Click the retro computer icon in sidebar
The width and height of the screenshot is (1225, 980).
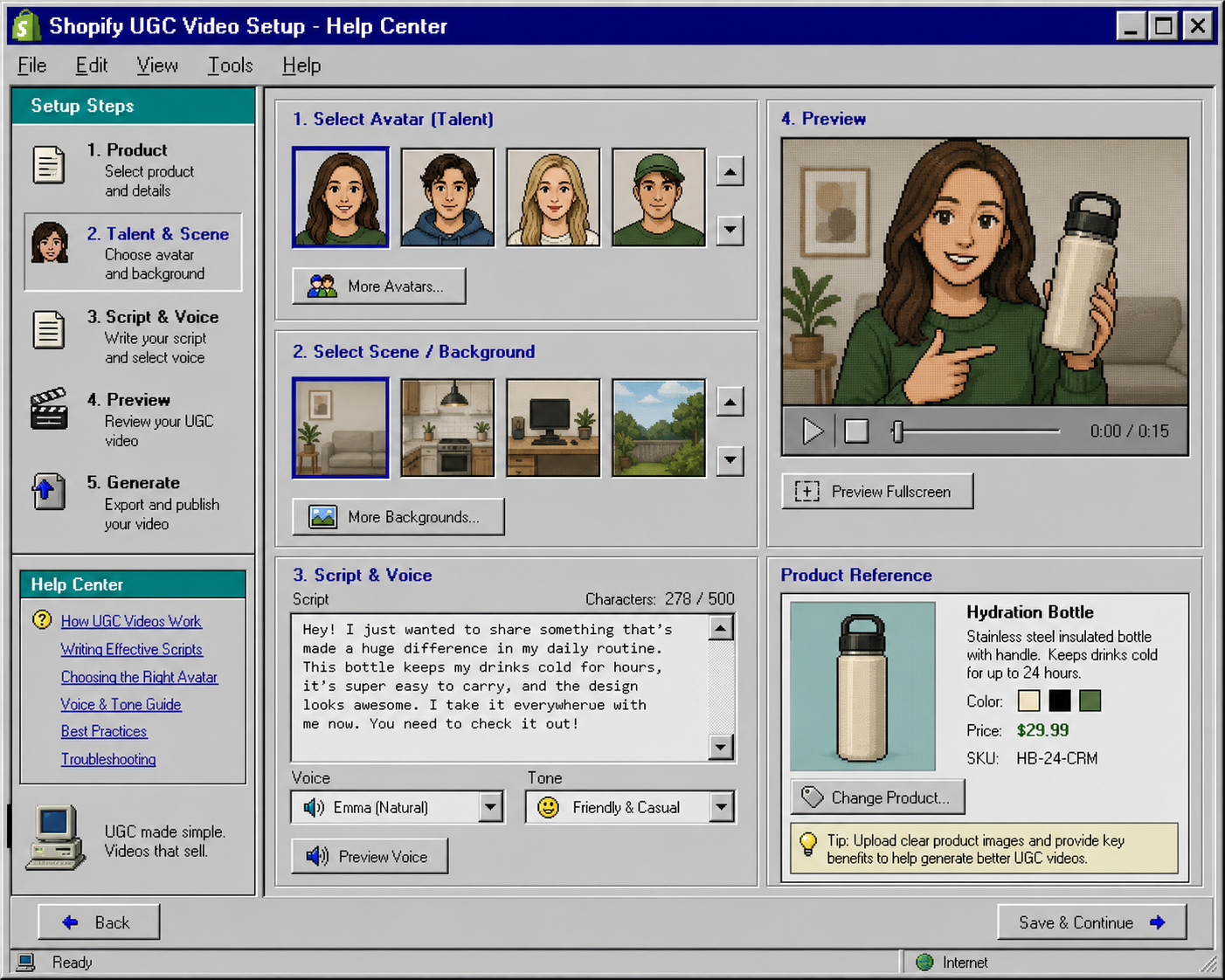tap(56, 839)
